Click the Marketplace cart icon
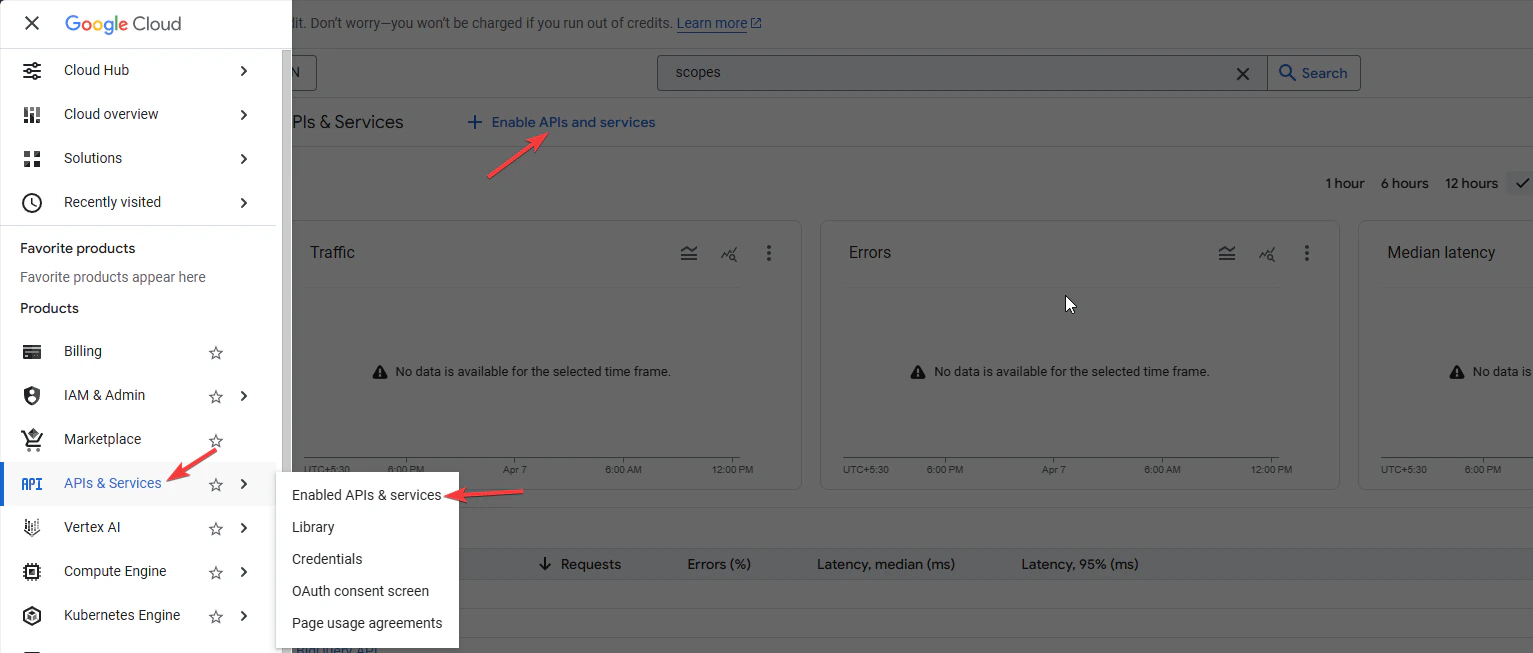 32,440
